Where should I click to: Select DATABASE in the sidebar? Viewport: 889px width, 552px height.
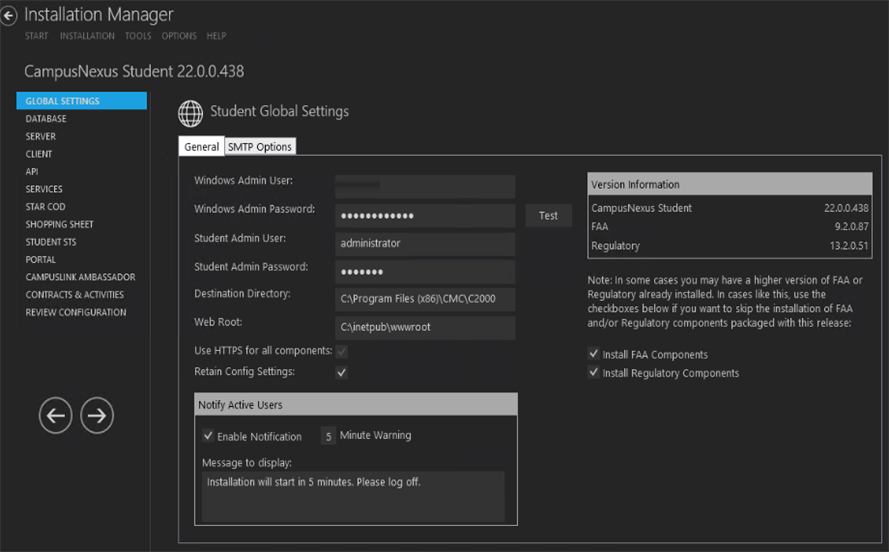click(46, 118)
